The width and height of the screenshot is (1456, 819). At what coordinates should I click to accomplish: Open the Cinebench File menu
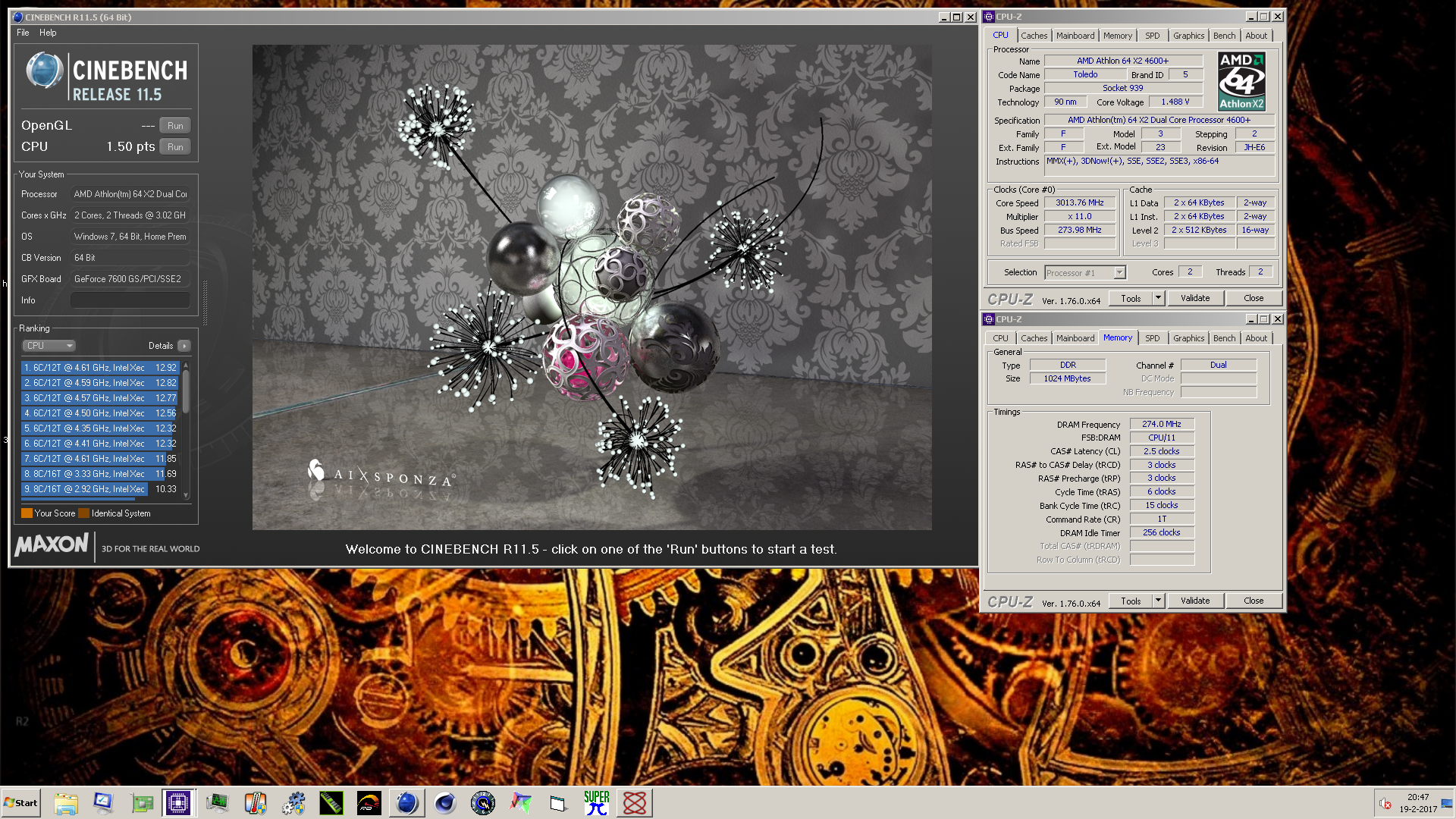coord(23,33)
